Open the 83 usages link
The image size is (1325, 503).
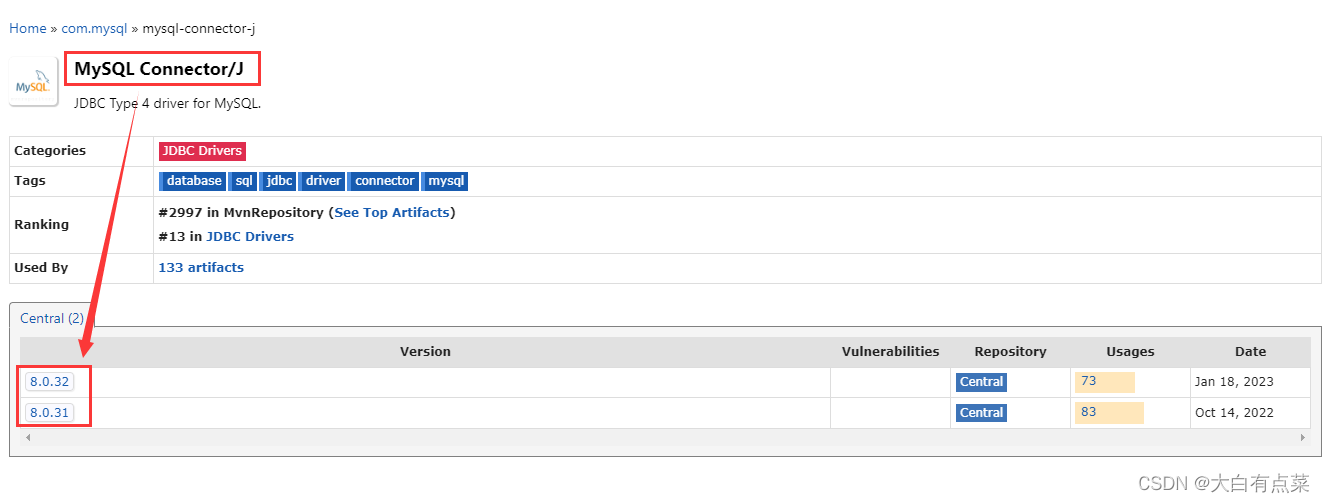tap(1088, 412)
